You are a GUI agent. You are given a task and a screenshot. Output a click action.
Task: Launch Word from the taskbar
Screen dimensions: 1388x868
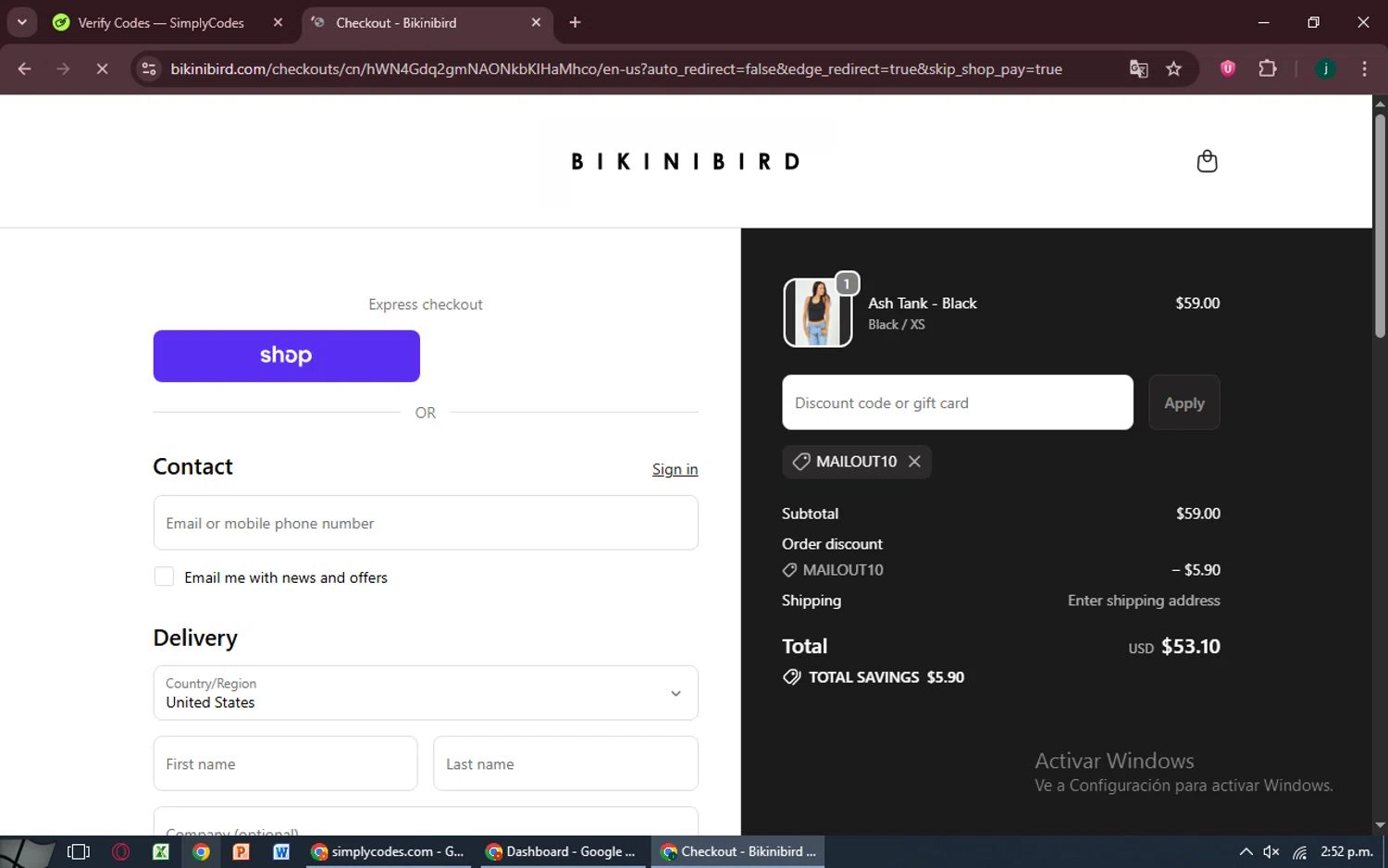click(281, 851)
